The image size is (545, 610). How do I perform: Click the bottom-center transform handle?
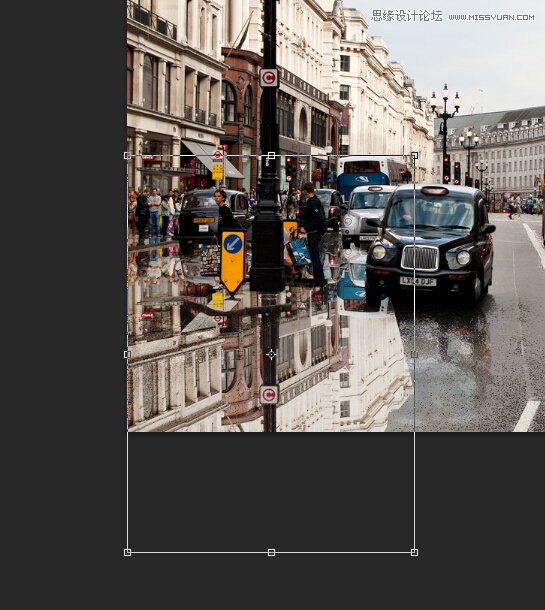click(272, 552)
